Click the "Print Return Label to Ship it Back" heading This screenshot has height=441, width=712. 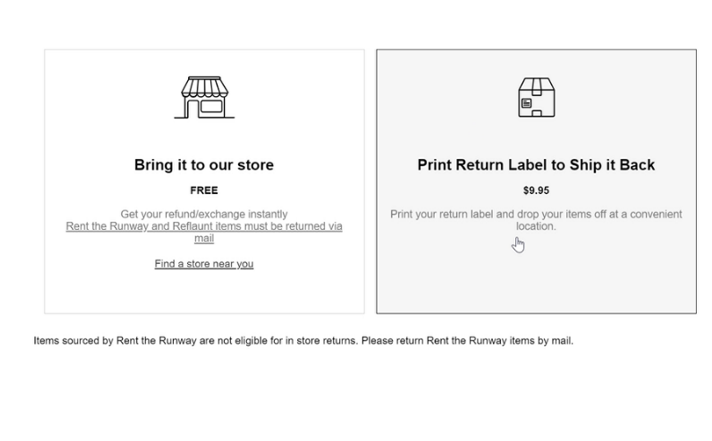(x=536, y=165)
